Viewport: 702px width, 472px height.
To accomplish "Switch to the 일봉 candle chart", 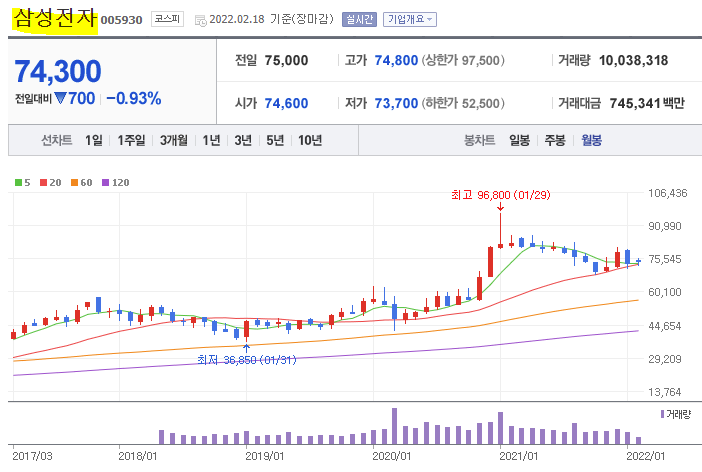I will (x=519, y=141).
